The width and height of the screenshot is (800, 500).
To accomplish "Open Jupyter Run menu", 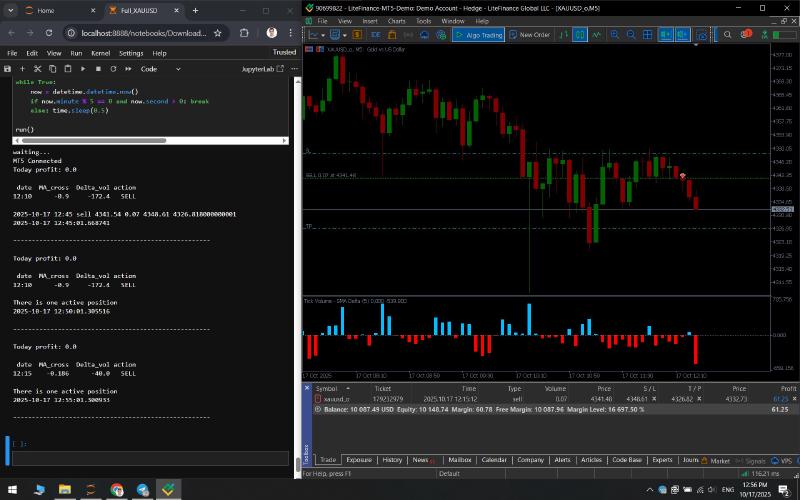I will click(x=76, y=53).
